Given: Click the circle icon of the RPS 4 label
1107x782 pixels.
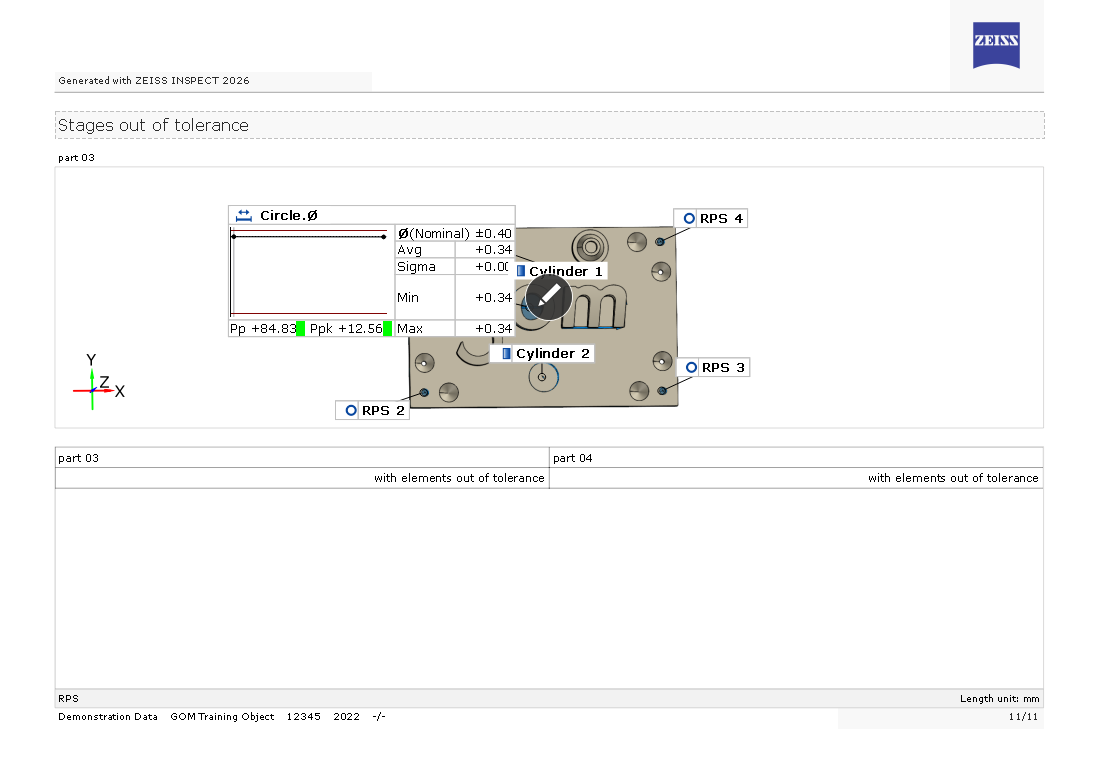Looking at the screenshot, I should pyautogui.click(x=689, y=218).
